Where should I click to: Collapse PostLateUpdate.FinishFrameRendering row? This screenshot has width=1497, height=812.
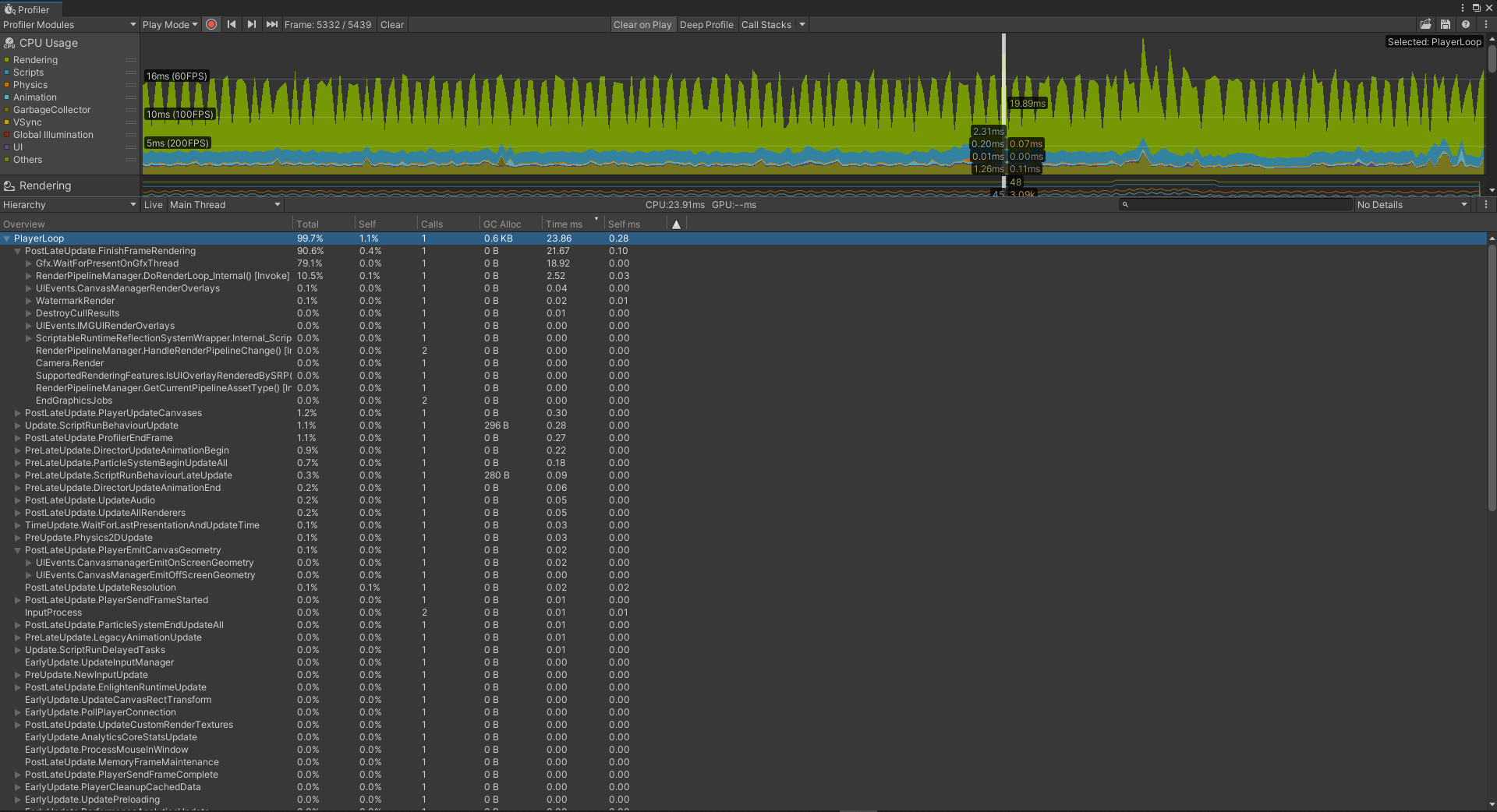[18, 251]
